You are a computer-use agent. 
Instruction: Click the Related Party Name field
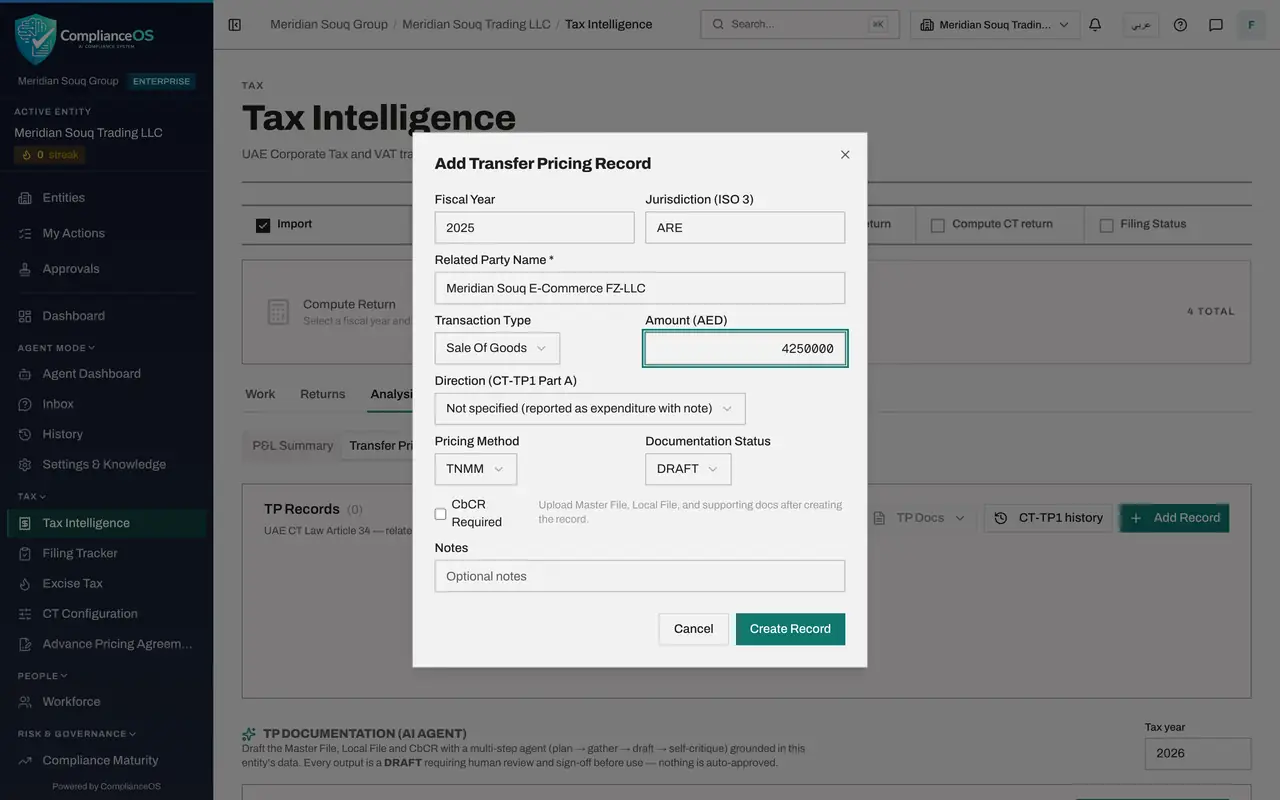pyautogui.click(x=640, y=288)
